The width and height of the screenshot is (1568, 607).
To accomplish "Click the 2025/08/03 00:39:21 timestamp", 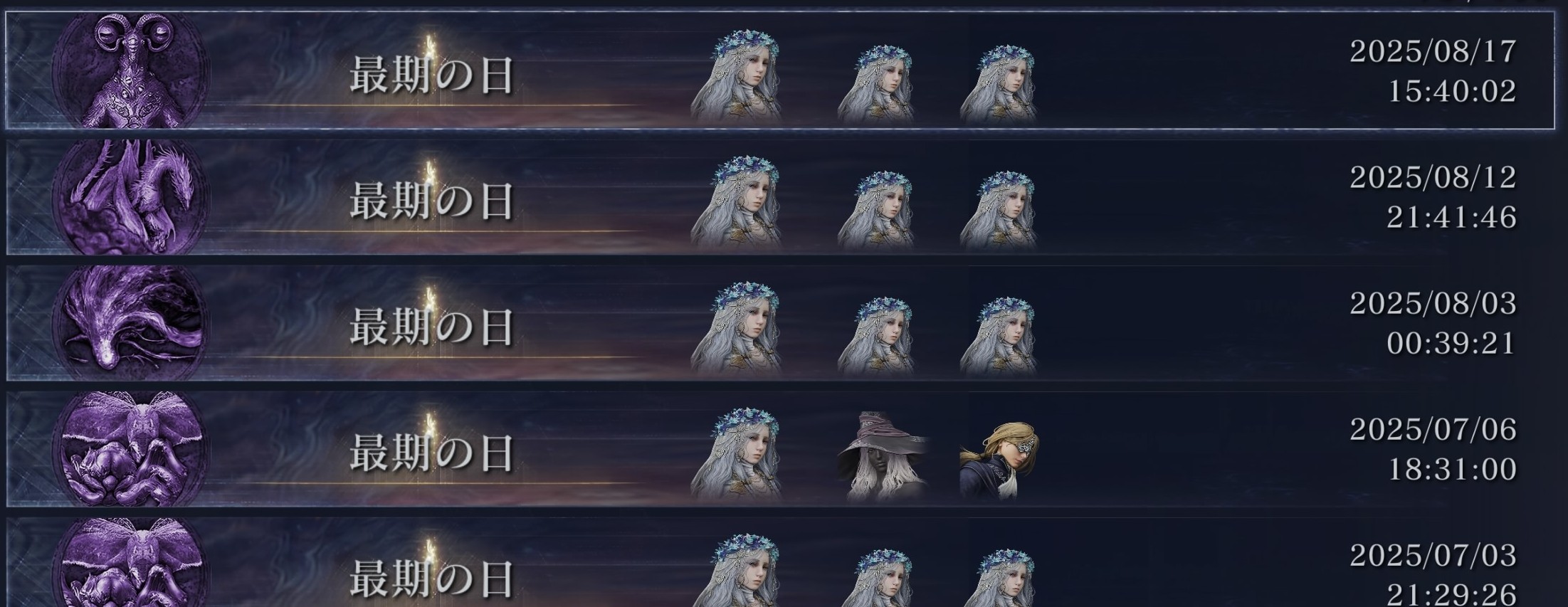I will click(1433, 324).
